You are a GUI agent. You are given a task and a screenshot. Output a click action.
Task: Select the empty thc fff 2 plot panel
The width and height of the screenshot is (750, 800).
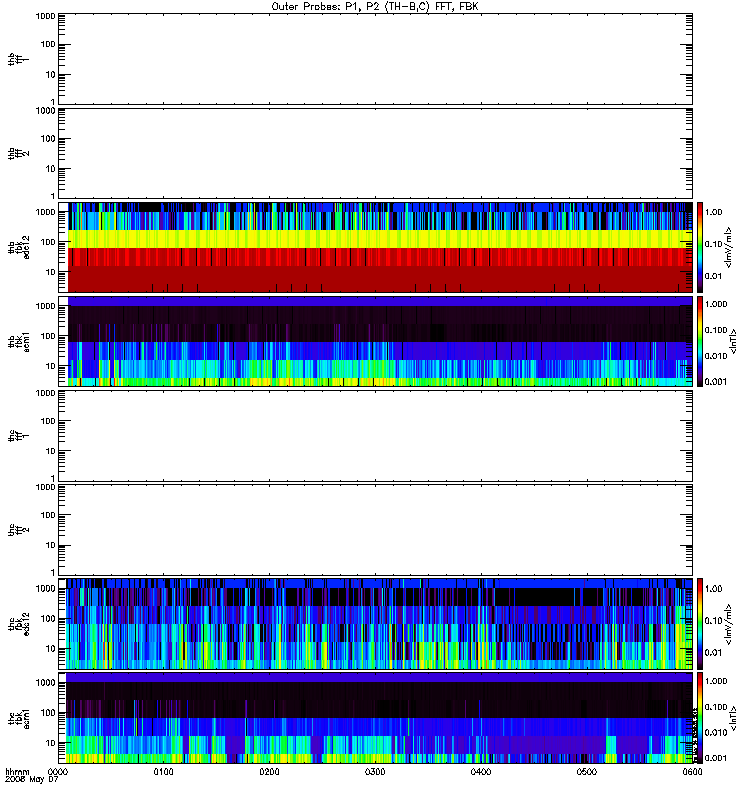click(375, 530)
